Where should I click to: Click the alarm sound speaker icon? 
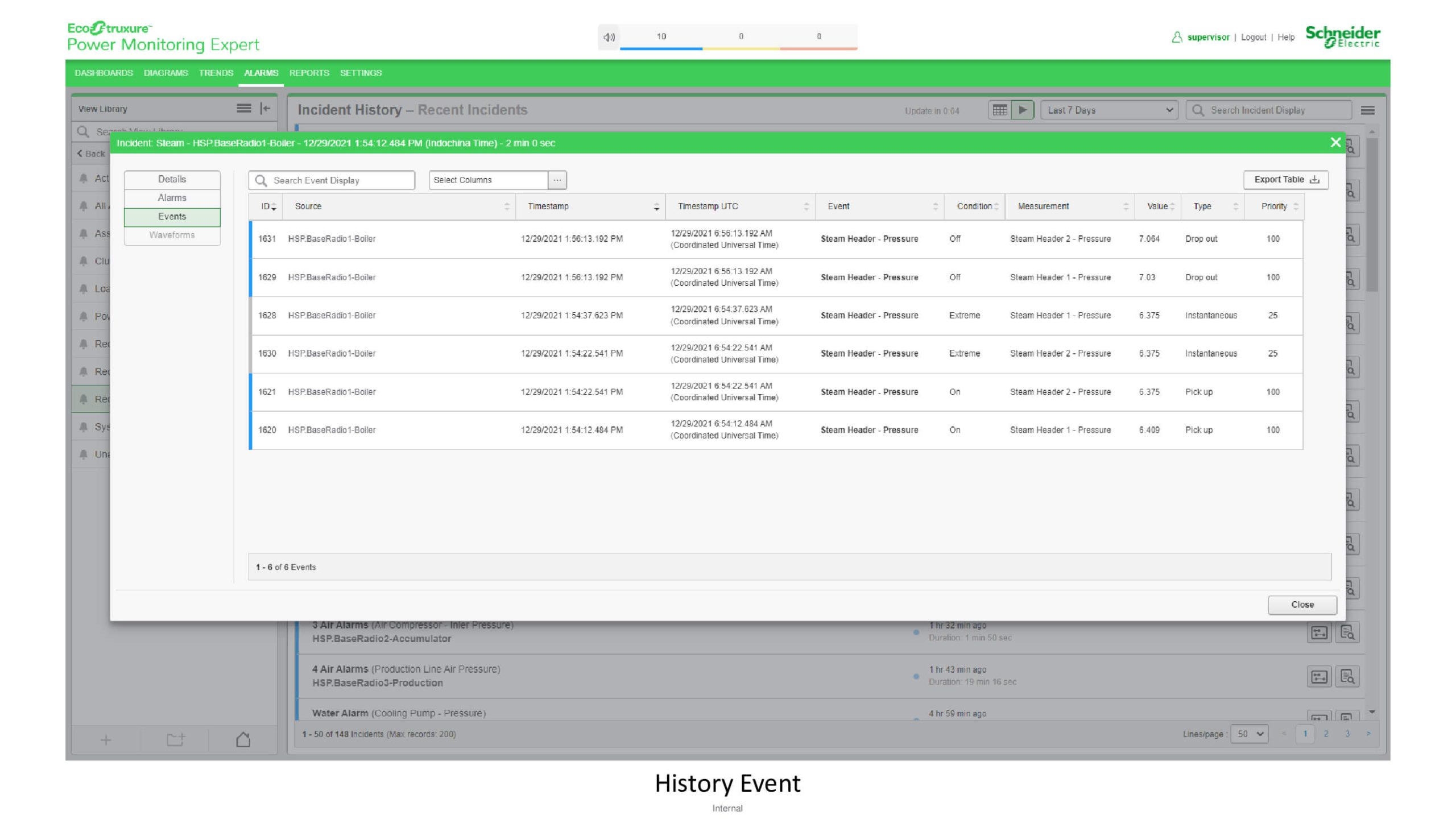pos(609,37)
